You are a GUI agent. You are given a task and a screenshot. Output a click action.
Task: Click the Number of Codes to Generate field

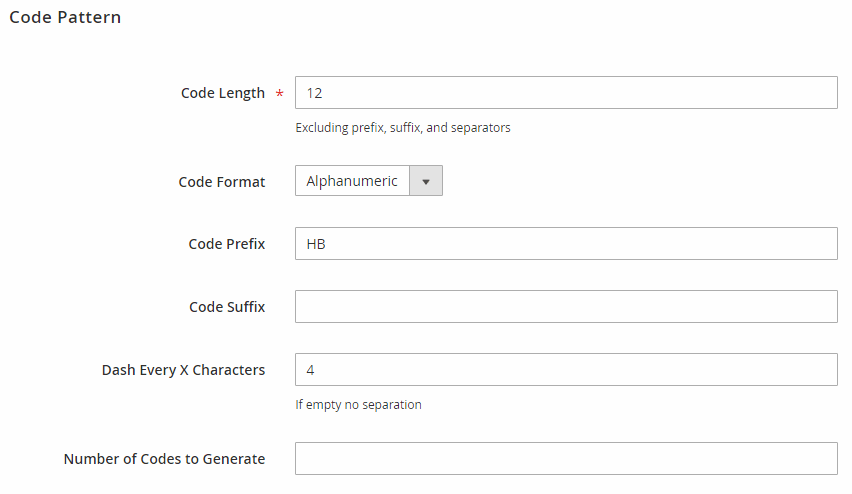tap(566, 459)
